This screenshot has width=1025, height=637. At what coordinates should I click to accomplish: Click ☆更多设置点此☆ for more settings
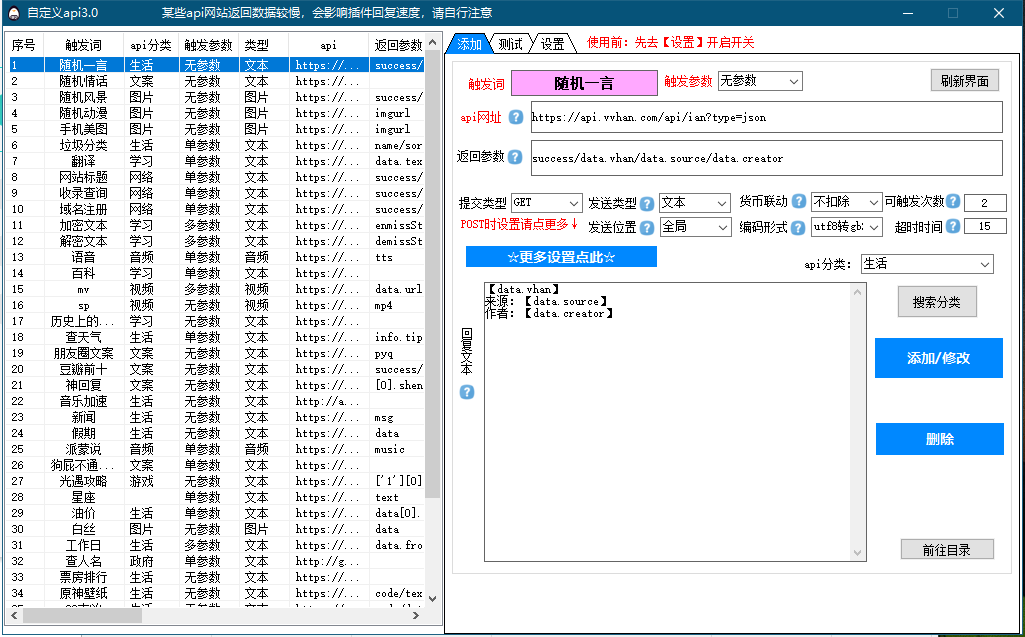[560, 256]
